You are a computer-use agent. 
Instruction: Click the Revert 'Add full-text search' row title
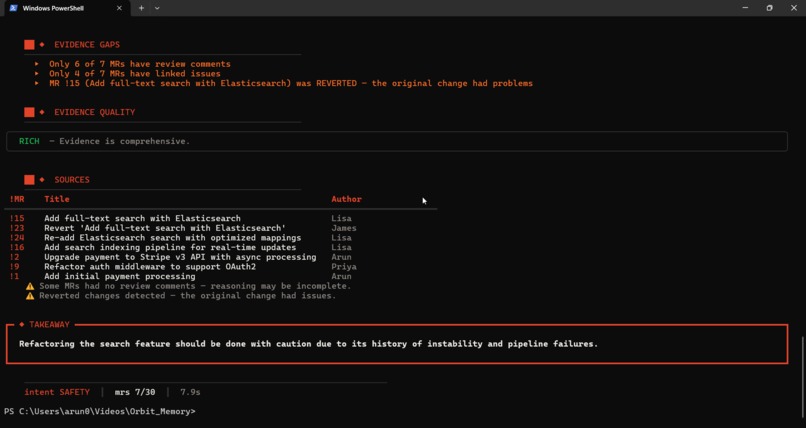click(165, 228)
